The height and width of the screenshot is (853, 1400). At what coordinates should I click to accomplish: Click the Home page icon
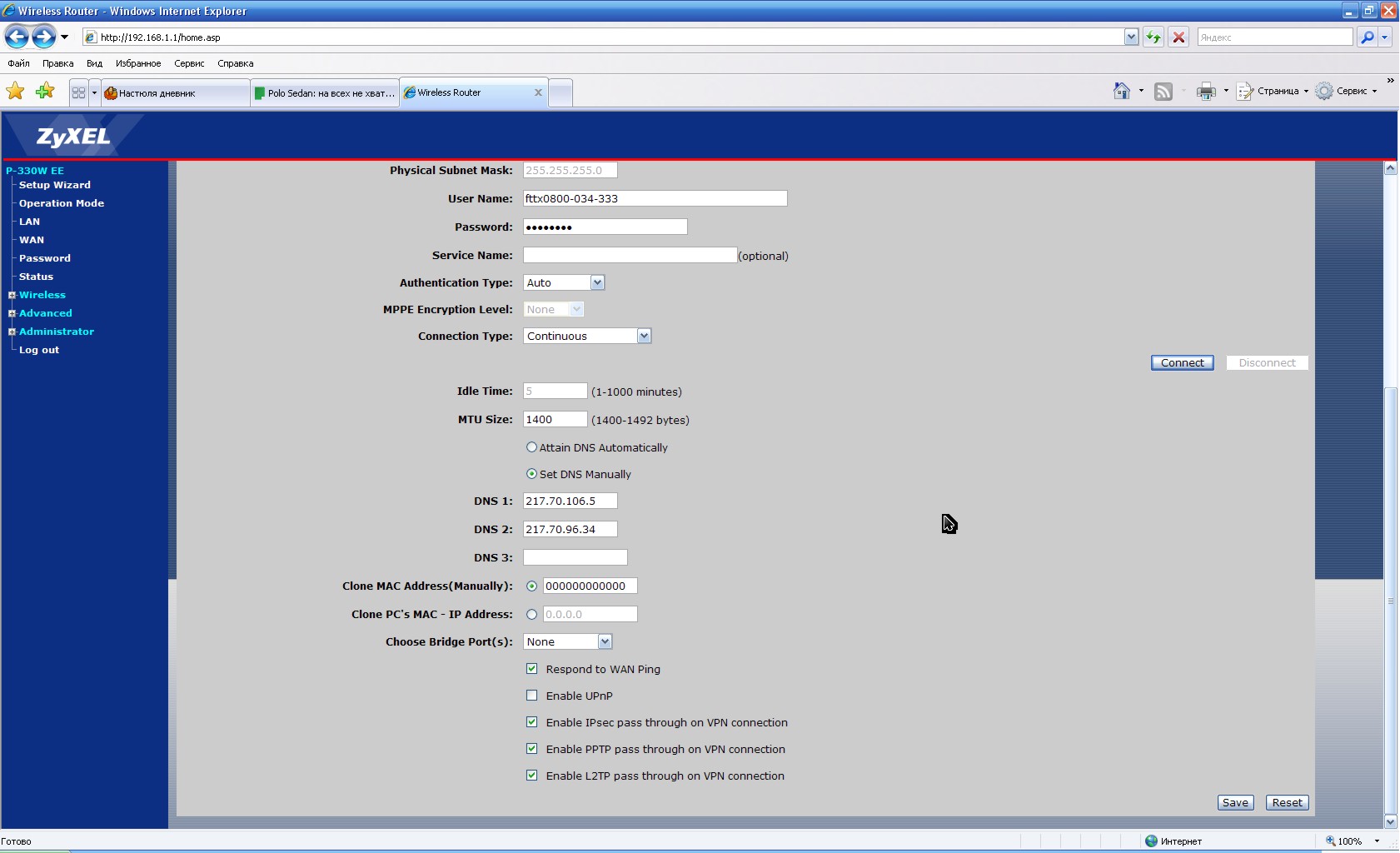(1122, 92)
